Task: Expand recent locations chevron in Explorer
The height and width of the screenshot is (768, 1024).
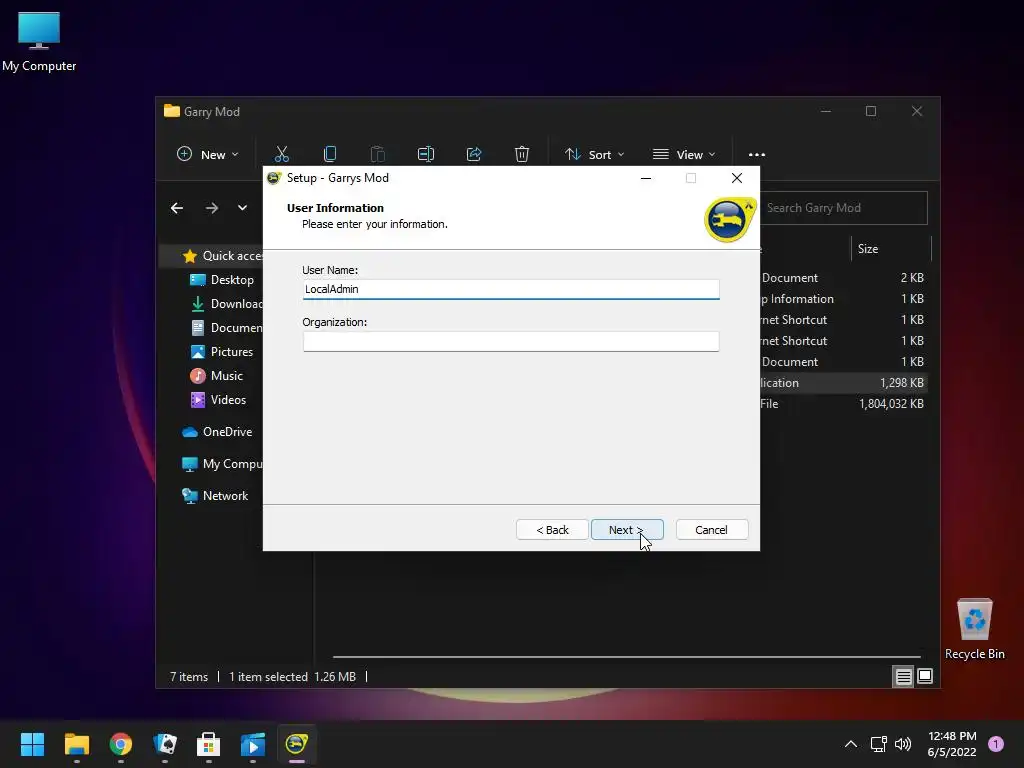Action: coord(242,208)
